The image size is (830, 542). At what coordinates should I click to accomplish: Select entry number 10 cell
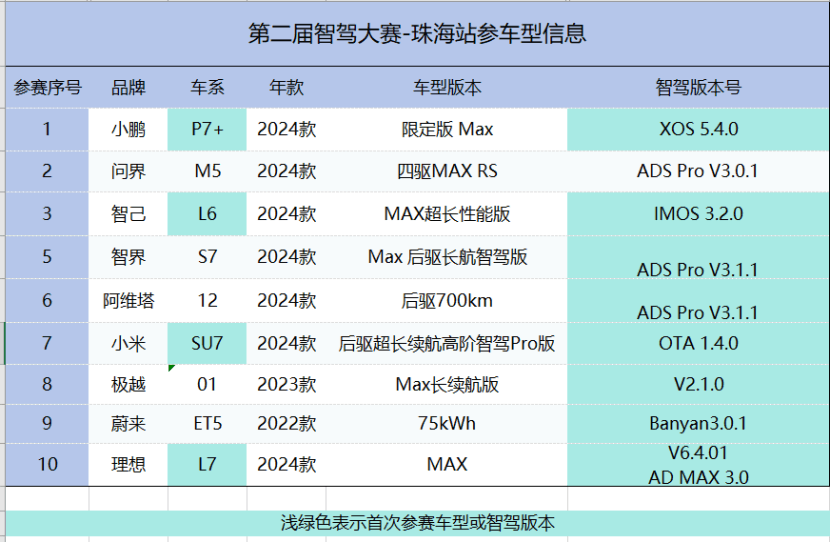click(x=47, y=465)
